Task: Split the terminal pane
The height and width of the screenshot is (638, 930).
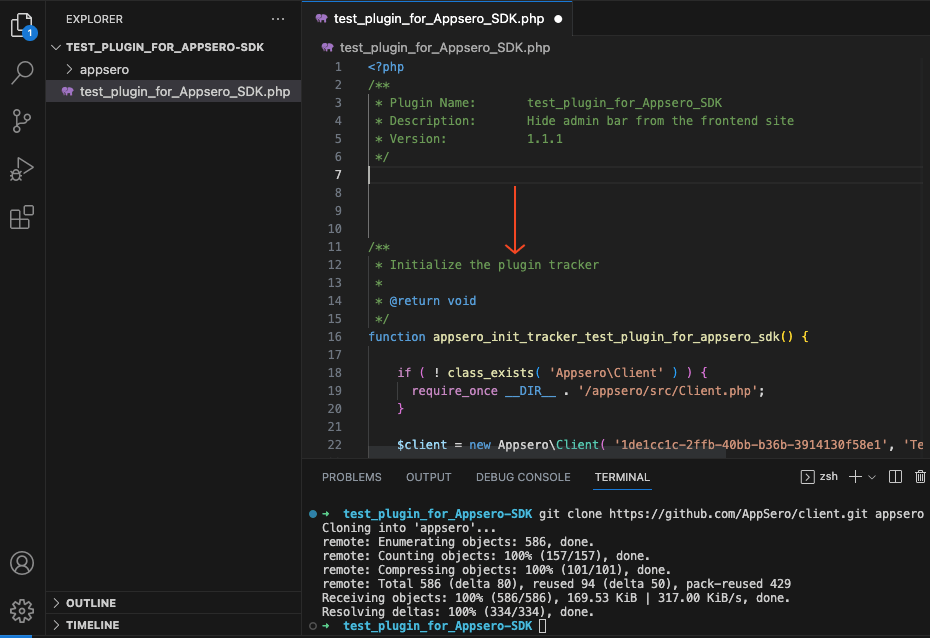Action: [895, 477]
